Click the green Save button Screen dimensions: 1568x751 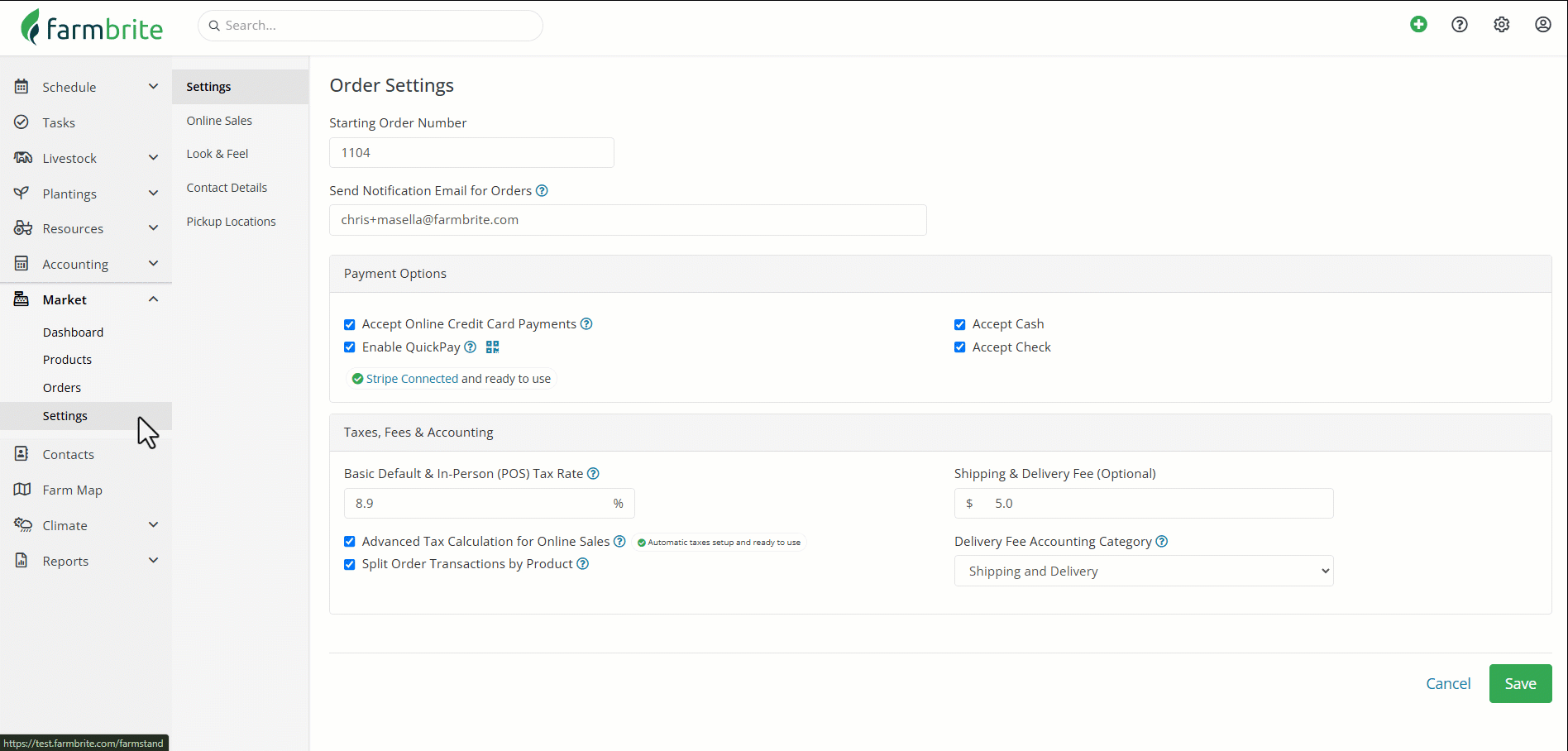click(x=1520, y=684)
